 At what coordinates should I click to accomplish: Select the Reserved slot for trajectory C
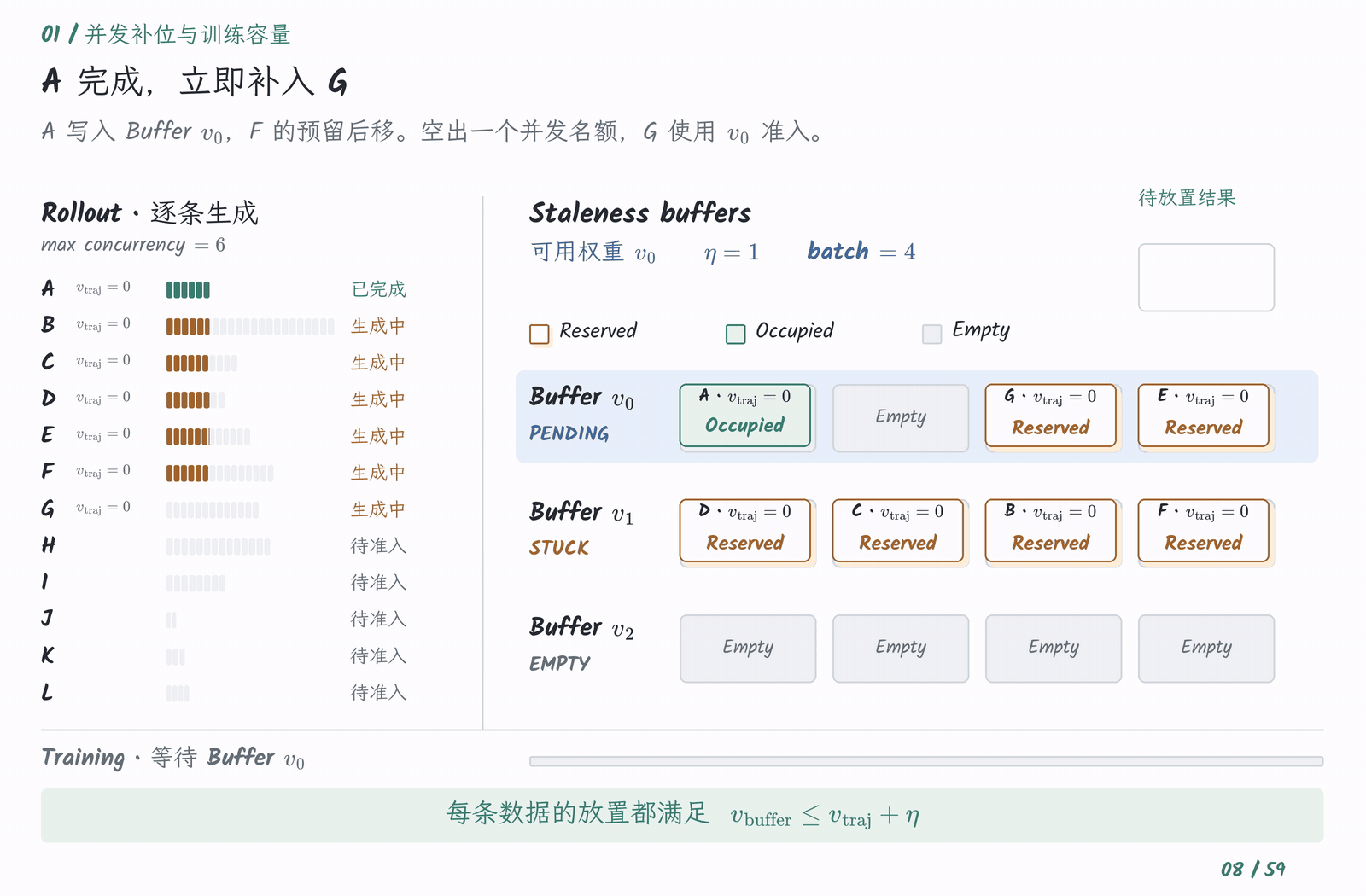[898, 531]
